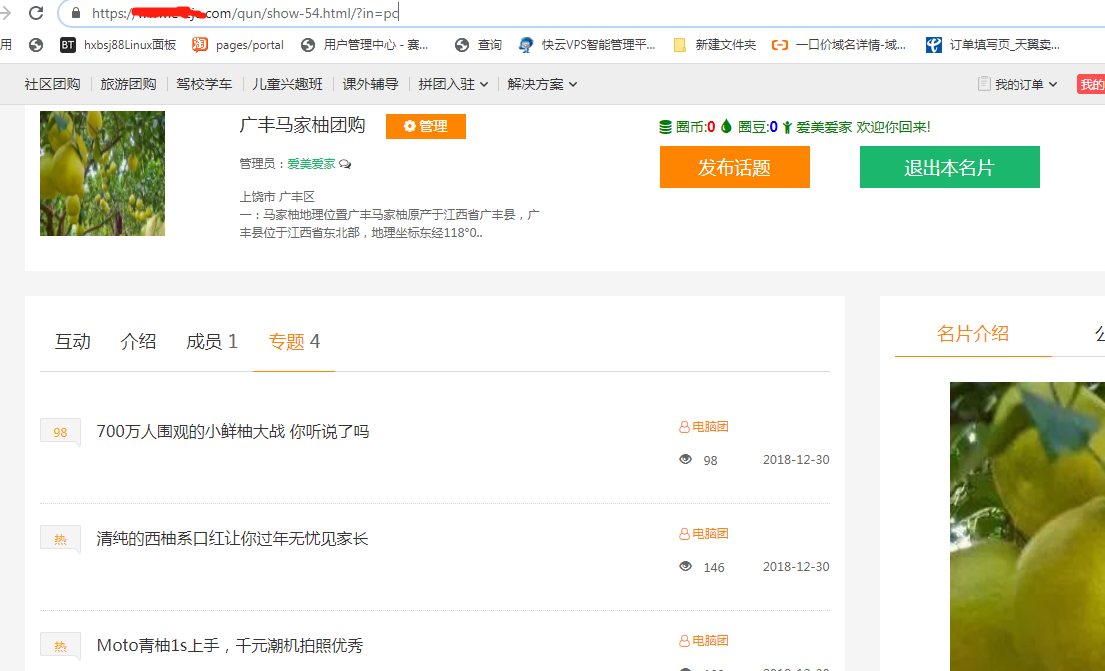Switch to the 互动 tab
Viewport: 1105px width, 671px height.
tap(72, 342)
